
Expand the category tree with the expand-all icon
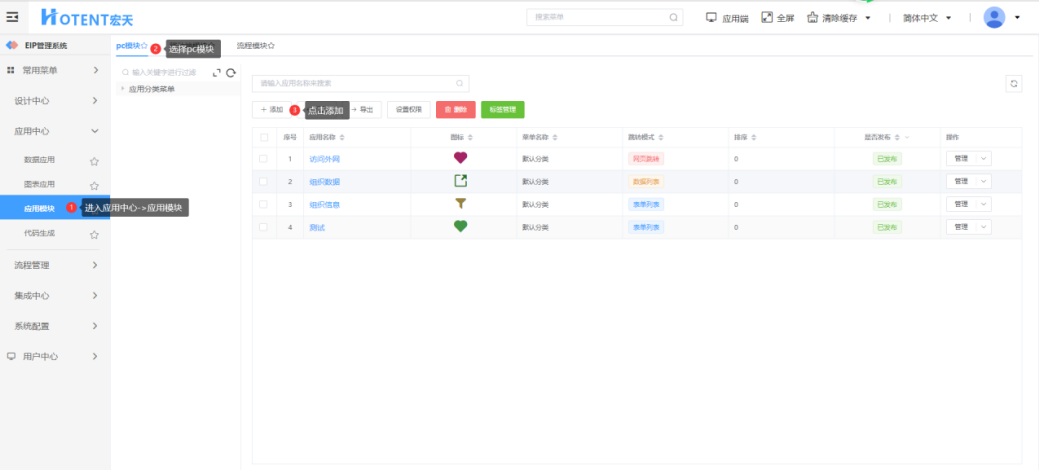pyautogui.click(x=217, y=73)
